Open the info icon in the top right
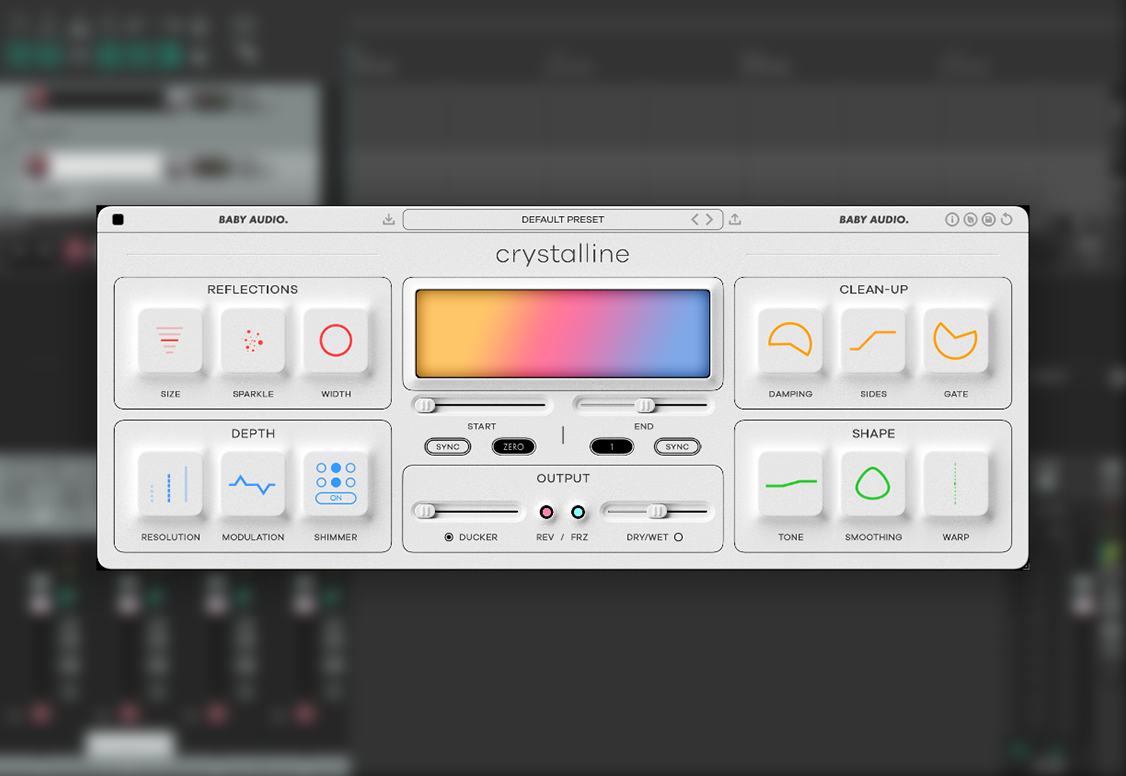Screen dimensions: 1126x776 click(951, 220)
